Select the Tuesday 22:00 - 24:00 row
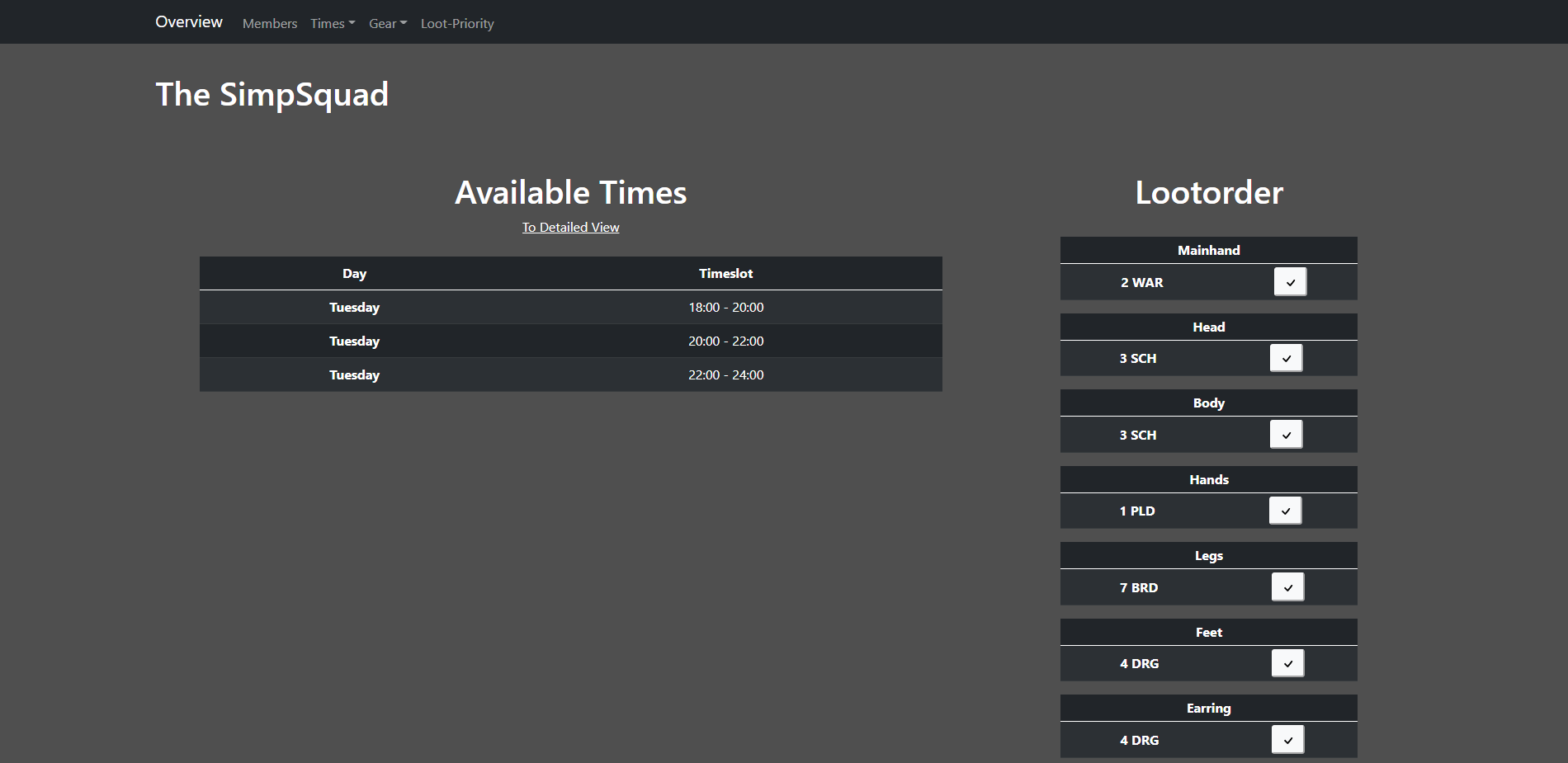This screenshot has width=1568, height=763. tap(570, 374)
